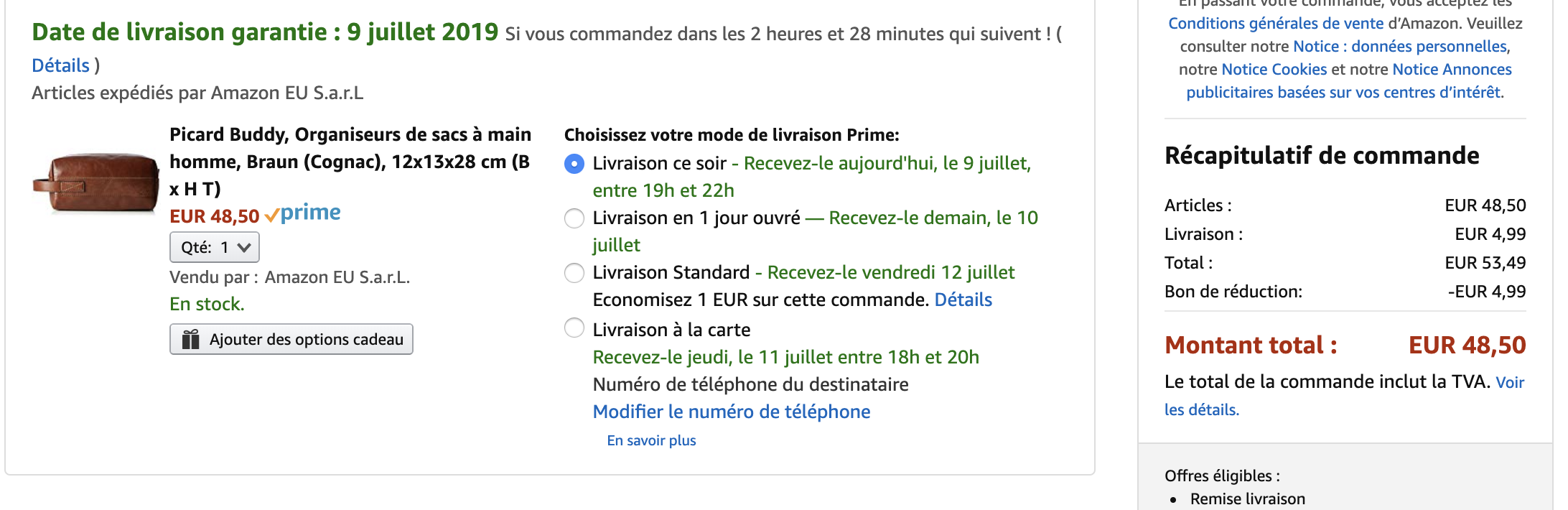Click the Picard Buddy product title
This screenshot has width=1568, height=510.
[350, 162]
